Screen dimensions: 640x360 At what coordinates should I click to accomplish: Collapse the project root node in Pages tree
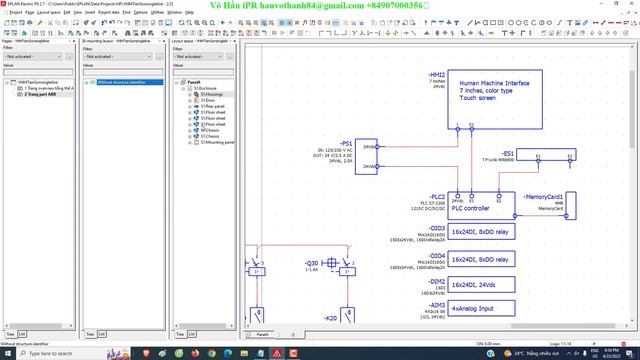(x=7, y=82)
